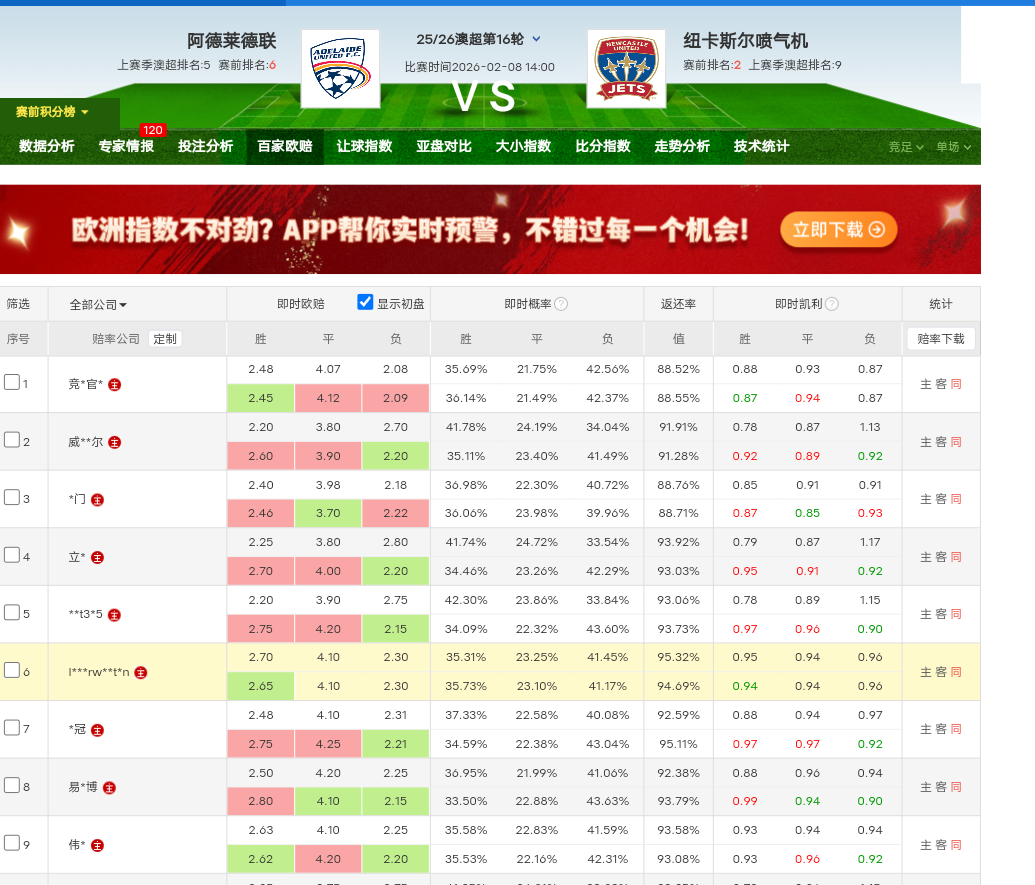Click the help icon next to 即时概率
This screenshot has height=885, width=1035.
click(561, 304)
